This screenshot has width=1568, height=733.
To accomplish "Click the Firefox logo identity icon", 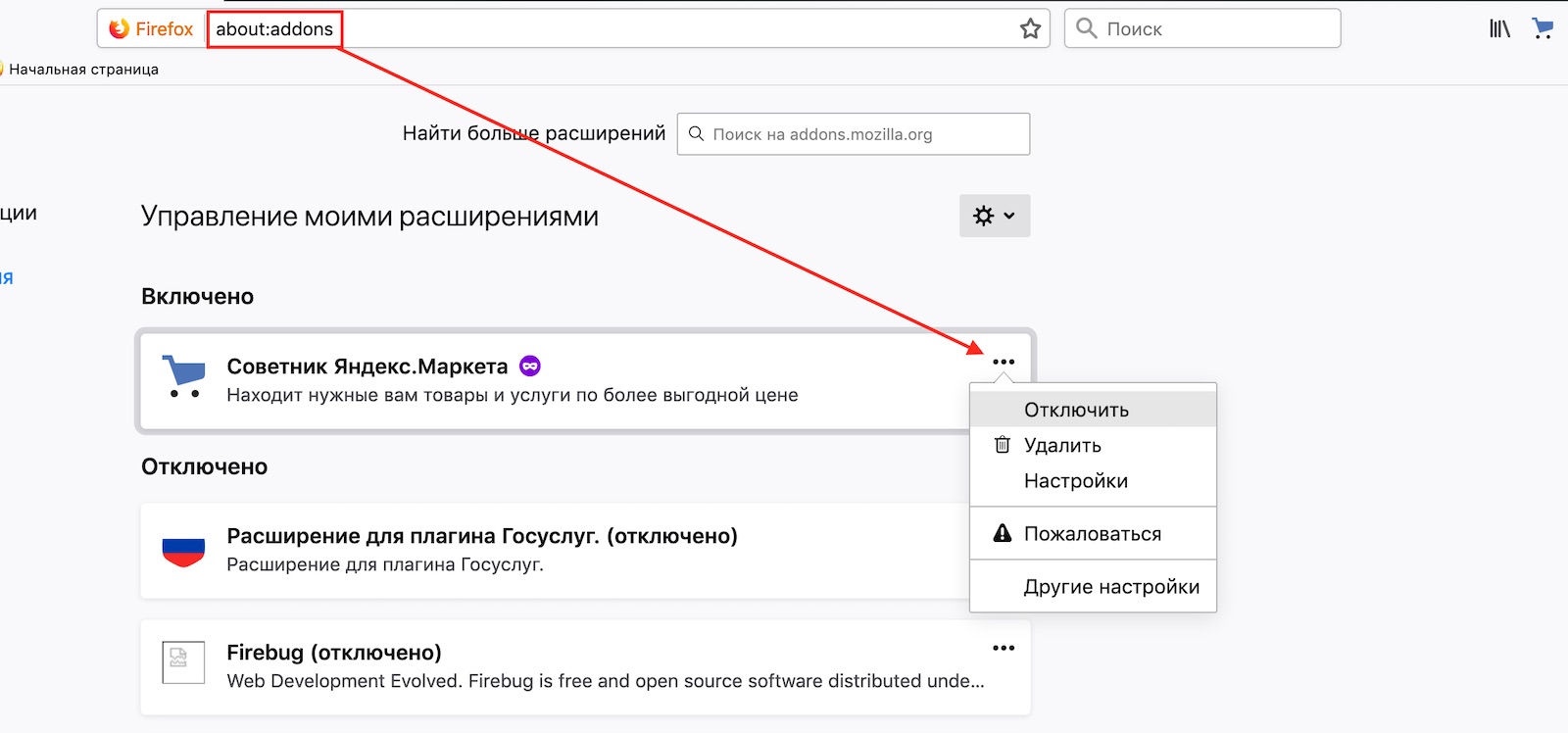I will tap(119, 29).
